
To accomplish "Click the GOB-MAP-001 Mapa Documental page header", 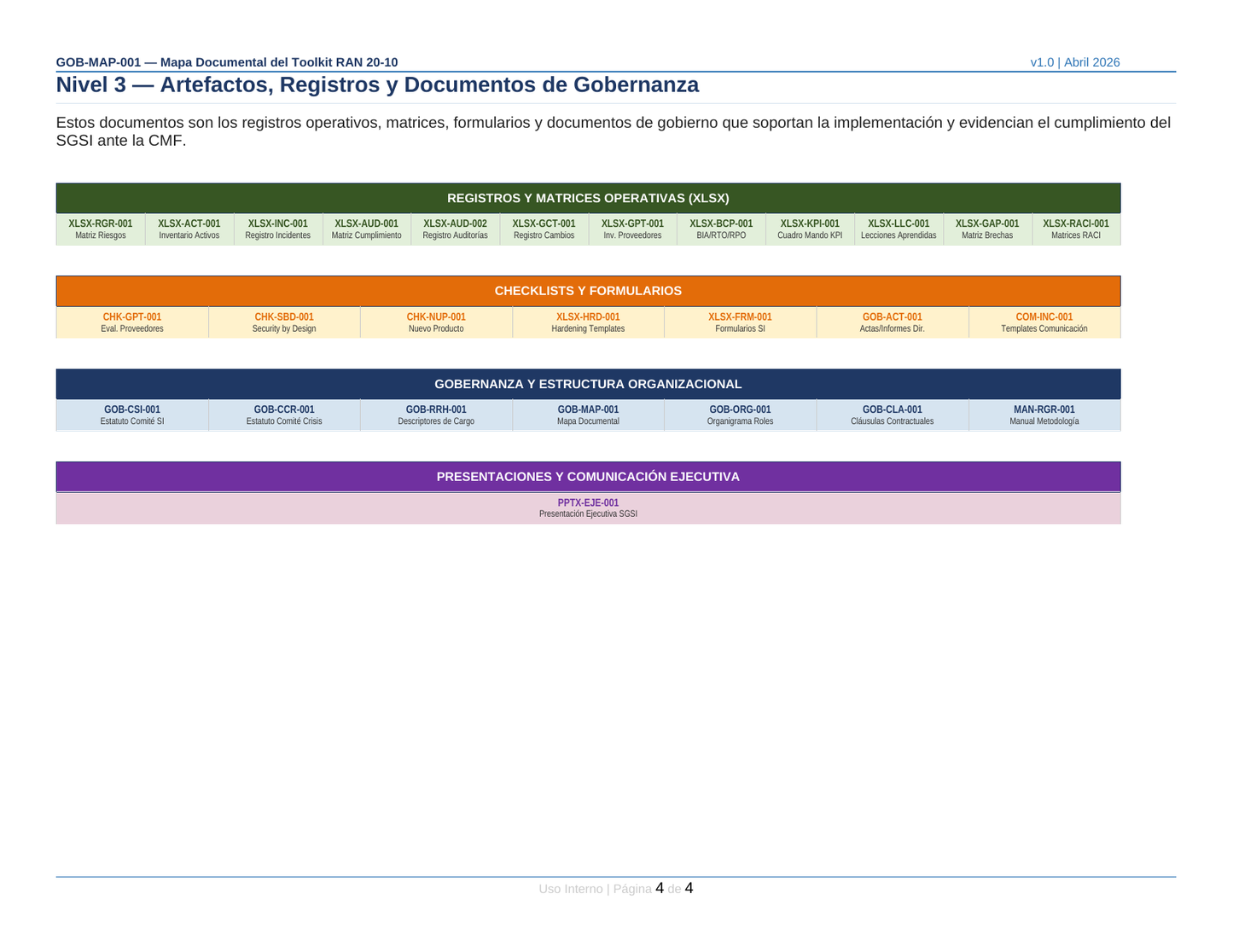I will 227,62.
